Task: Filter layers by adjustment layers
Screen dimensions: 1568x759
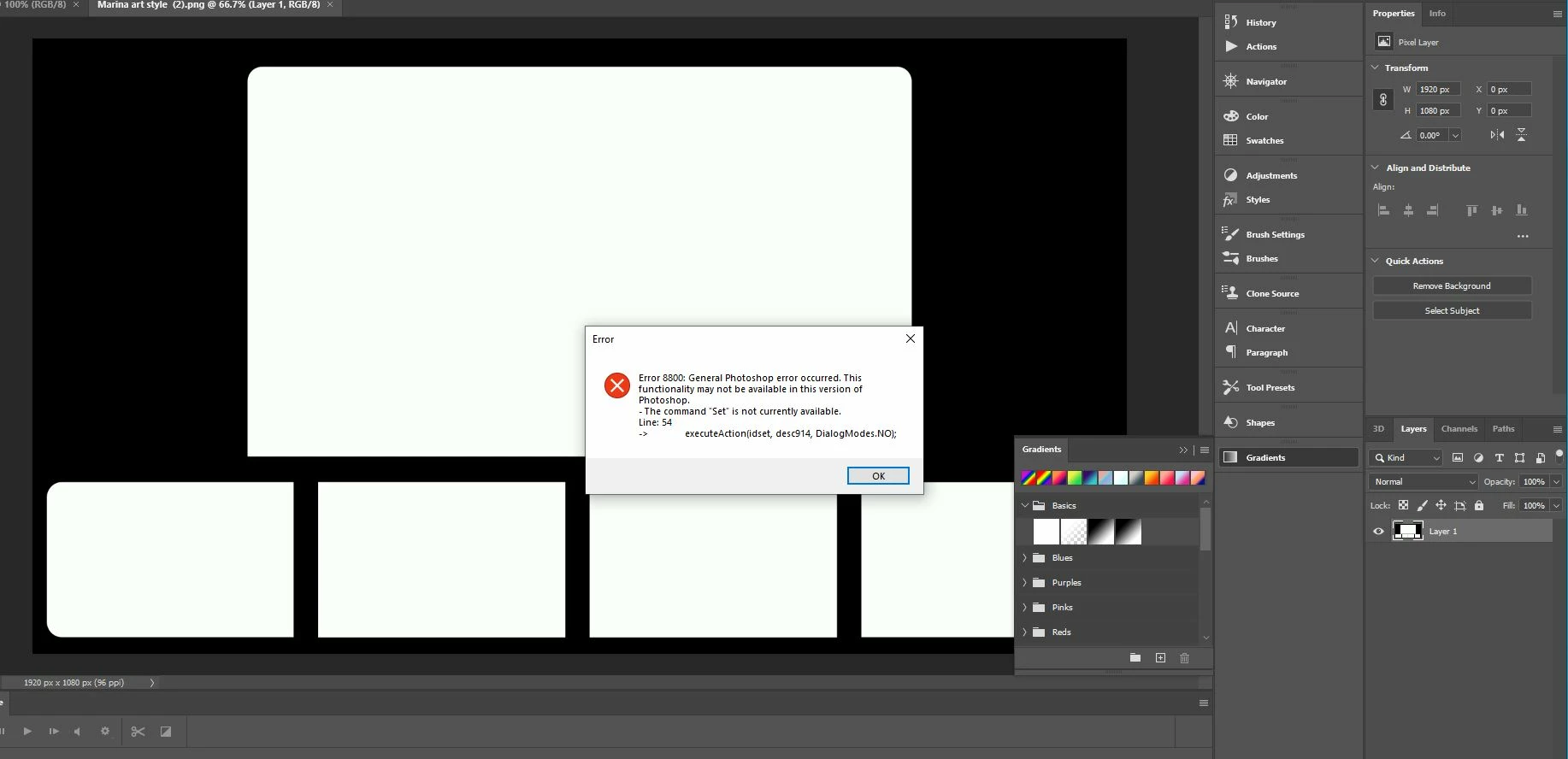Action: click(1478, 458)
